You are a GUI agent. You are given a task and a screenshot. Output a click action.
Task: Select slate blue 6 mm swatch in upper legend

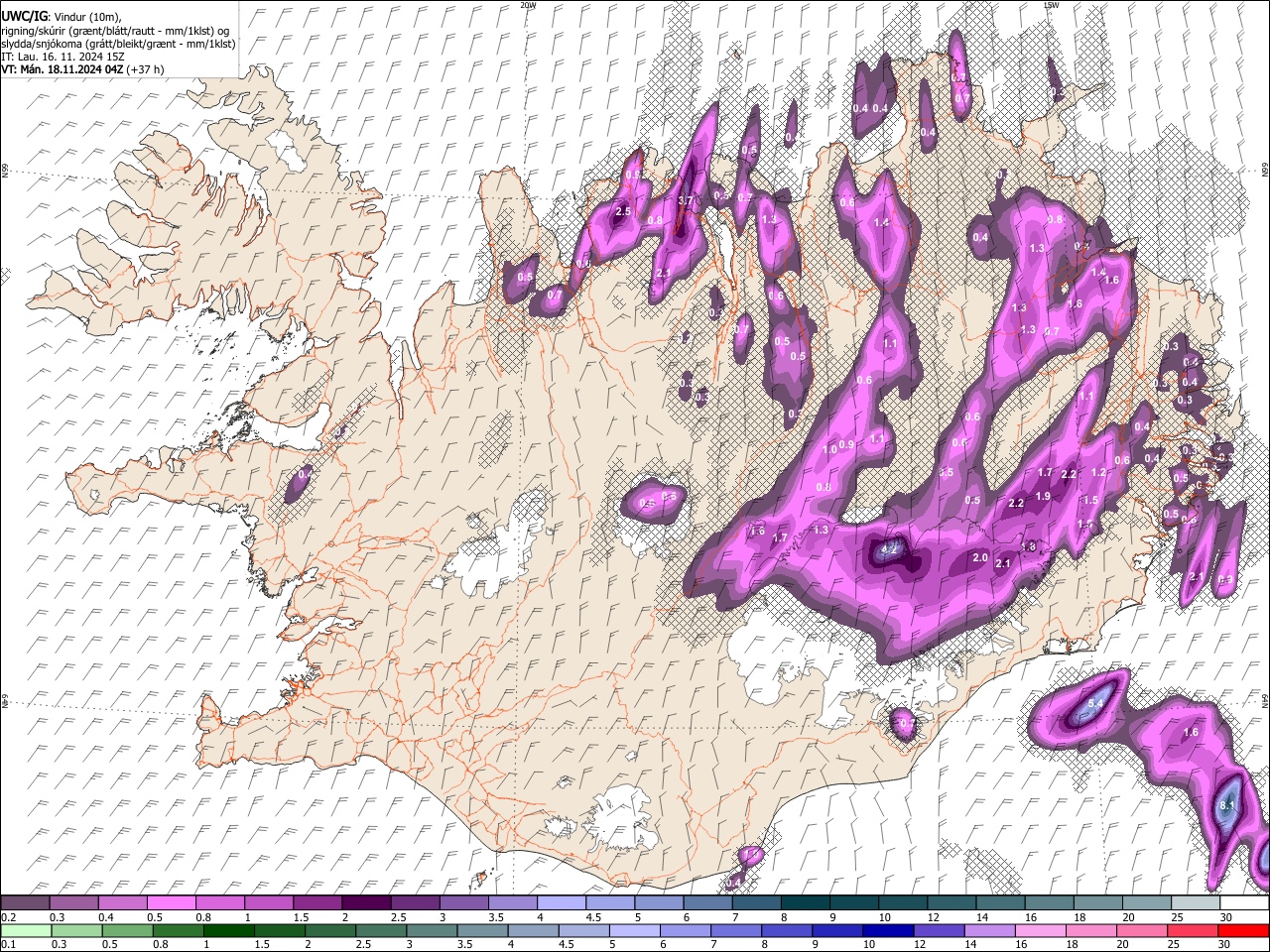[x=707, y=903]
